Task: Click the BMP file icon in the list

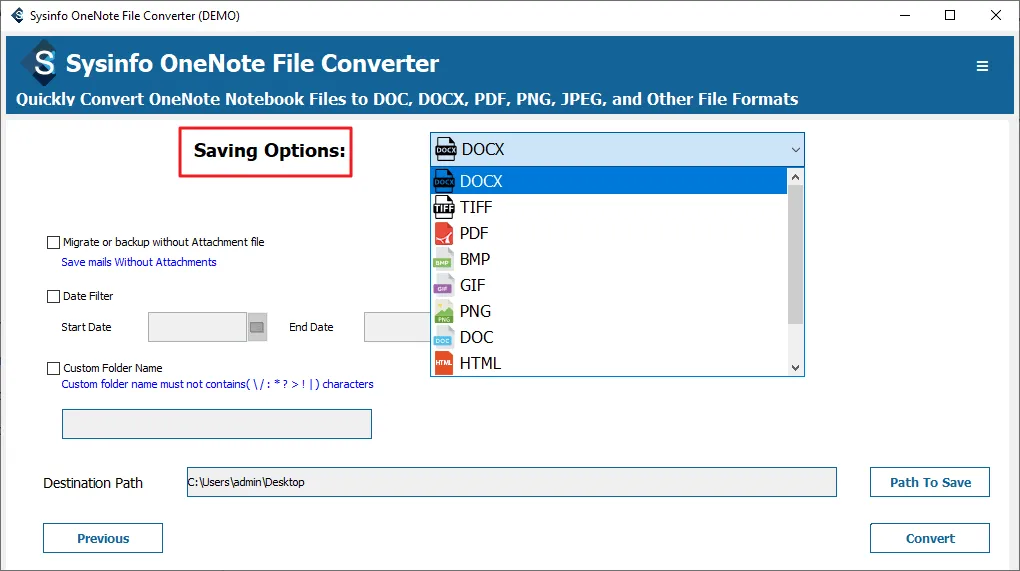Action: tap(444, 259)
